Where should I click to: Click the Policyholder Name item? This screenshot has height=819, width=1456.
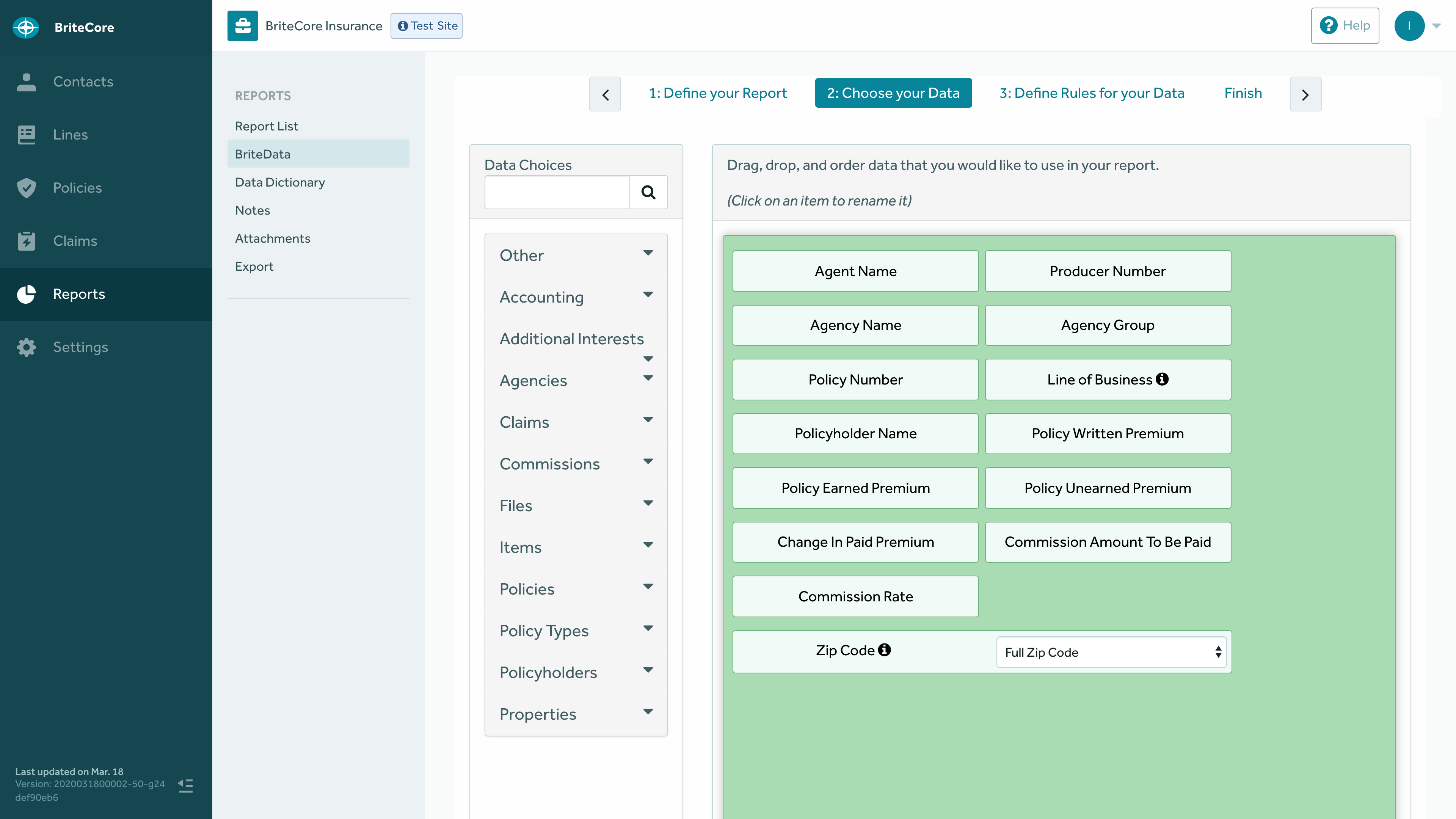click(x=855, y=433)
